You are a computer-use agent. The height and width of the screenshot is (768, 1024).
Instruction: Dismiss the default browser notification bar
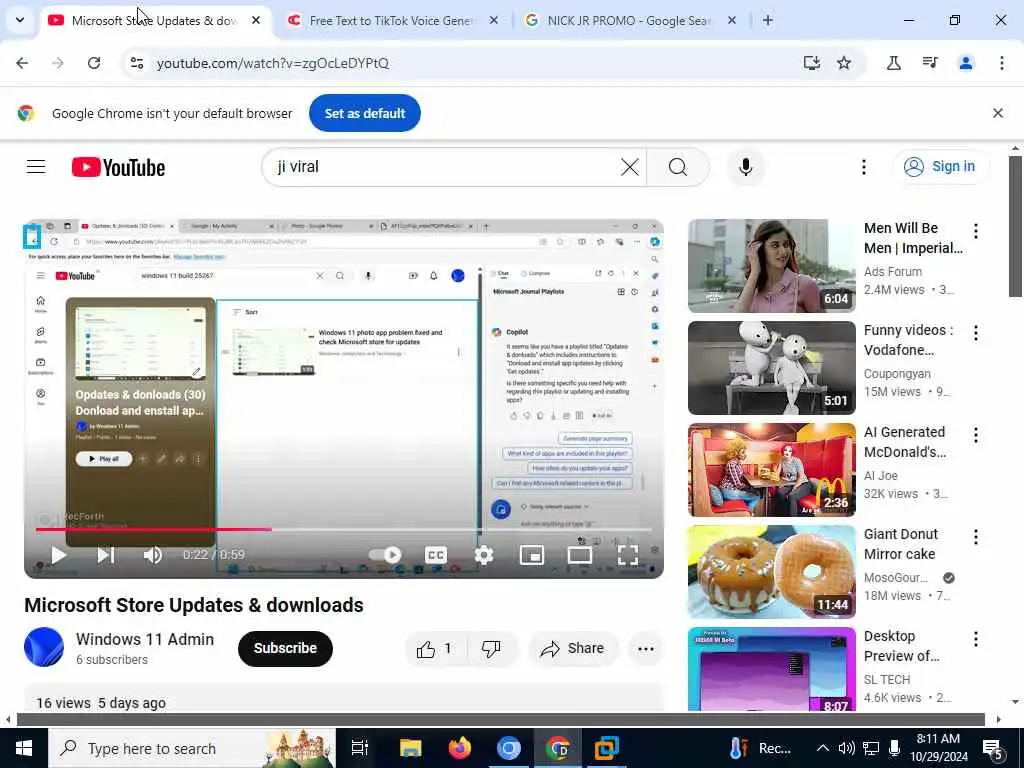pyautogui.click(x=997, y=113)
